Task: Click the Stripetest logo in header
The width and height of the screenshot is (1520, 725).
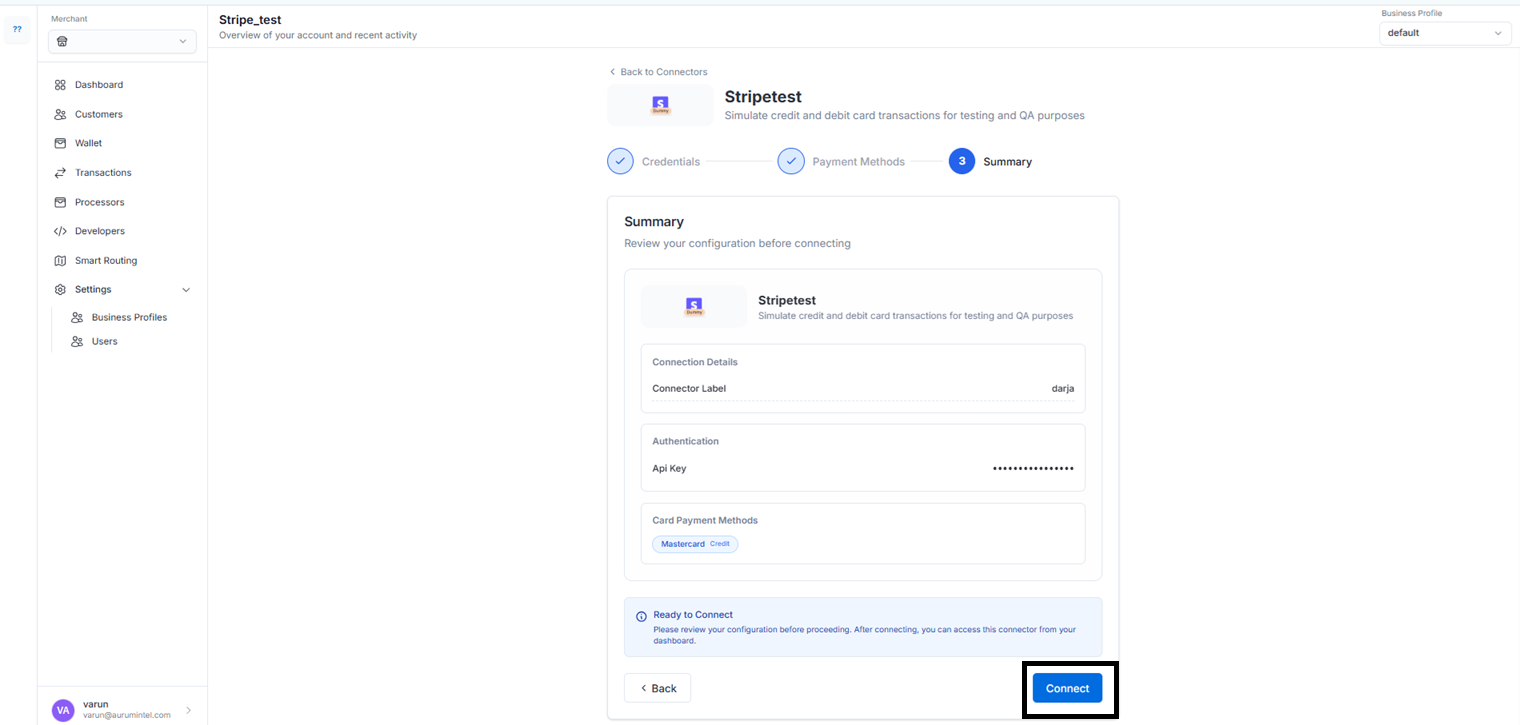Action: (x=660, y=105)
